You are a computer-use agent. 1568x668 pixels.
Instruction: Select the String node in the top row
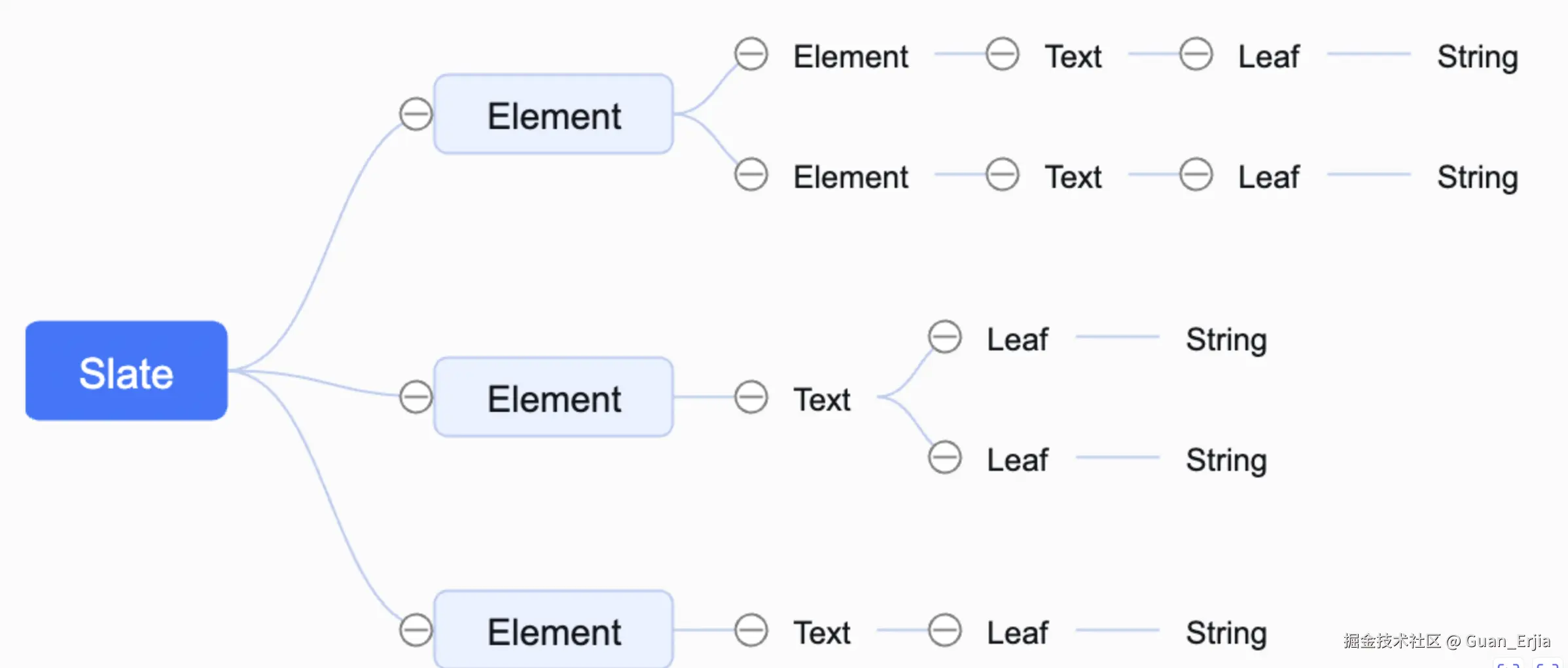point(1477,56)
